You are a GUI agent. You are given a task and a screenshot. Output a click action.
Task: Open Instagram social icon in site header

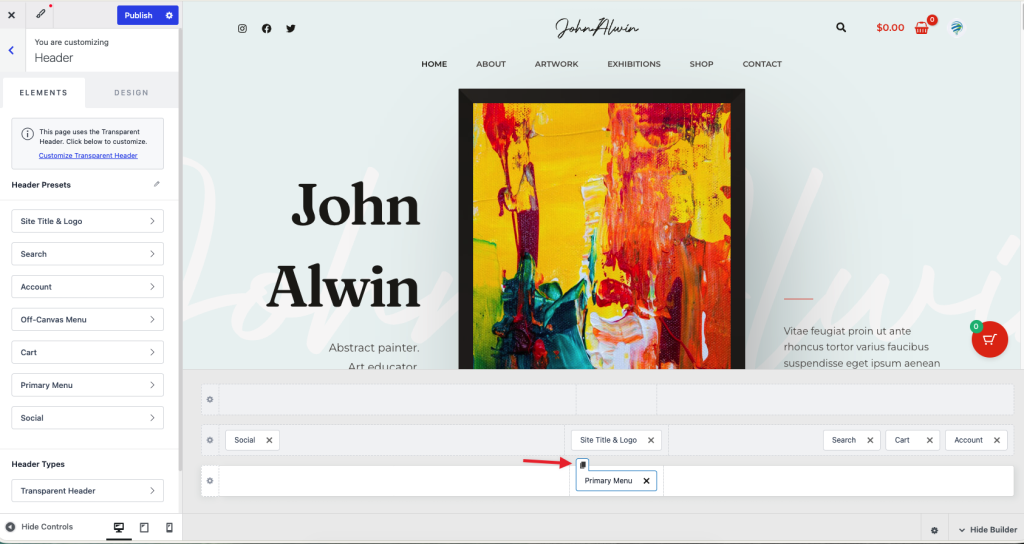pyautogui.click(x=242, y=29)
